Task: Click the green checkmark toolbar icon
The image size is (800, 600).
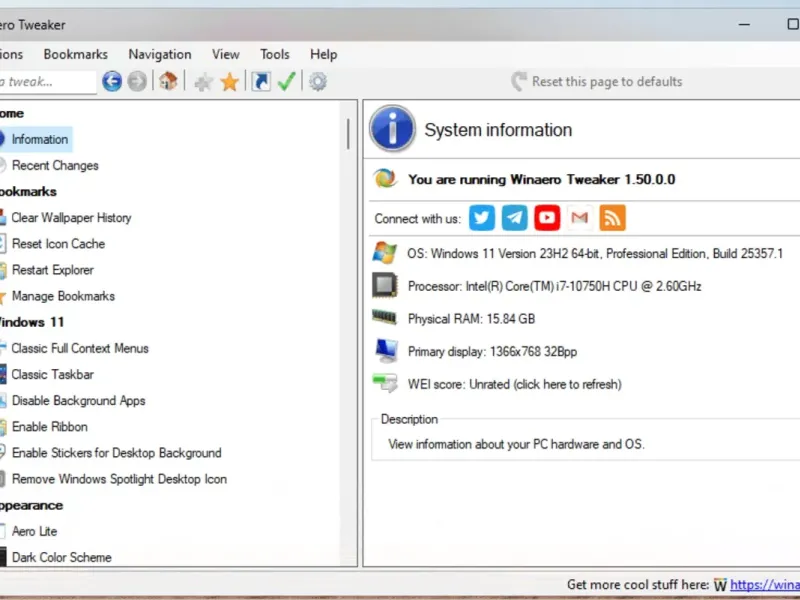Action: pos(287,81)
